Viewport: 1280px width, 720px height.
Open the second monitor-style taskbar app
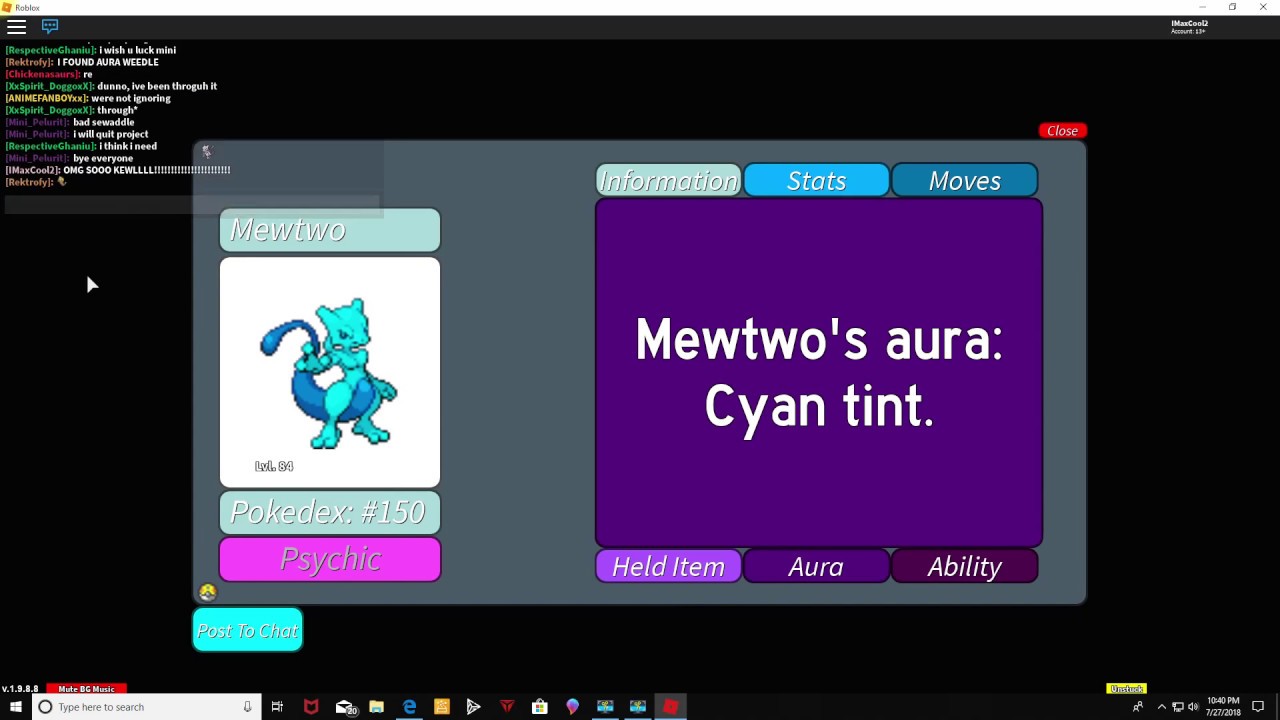638,707
